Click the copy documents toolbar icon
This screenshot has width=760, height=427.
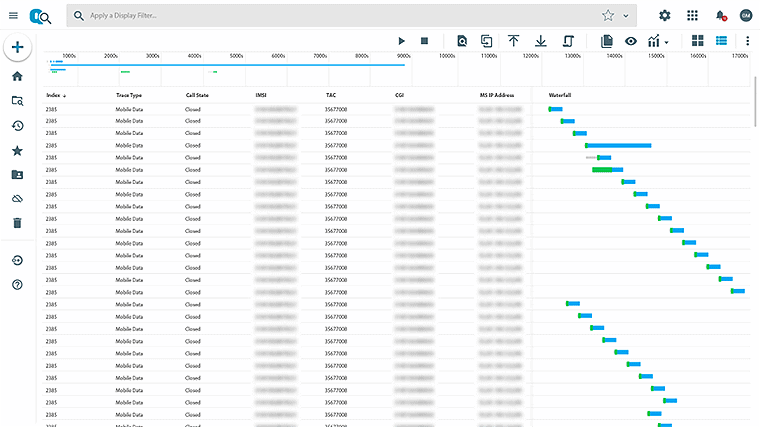click(x=606, y=41)
